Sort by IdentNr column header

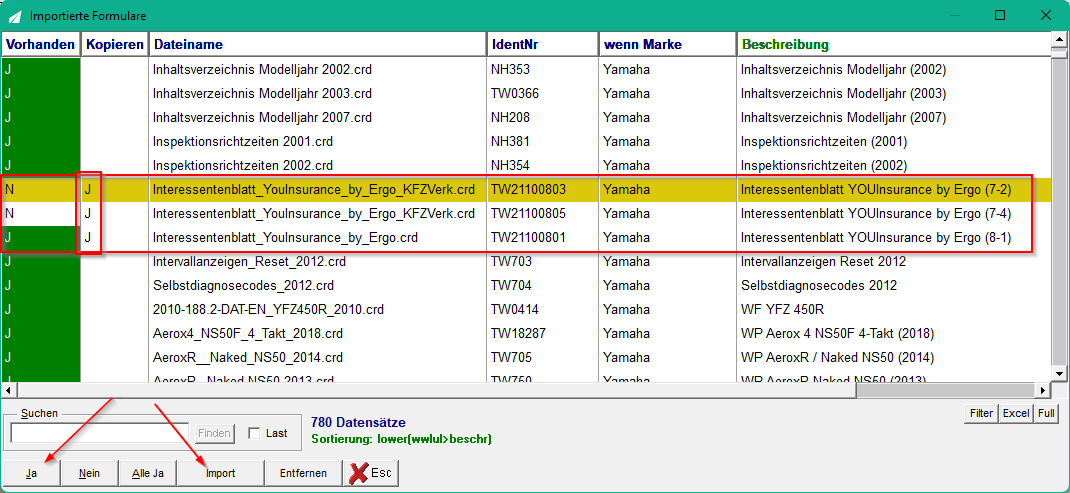click(543, 44)
